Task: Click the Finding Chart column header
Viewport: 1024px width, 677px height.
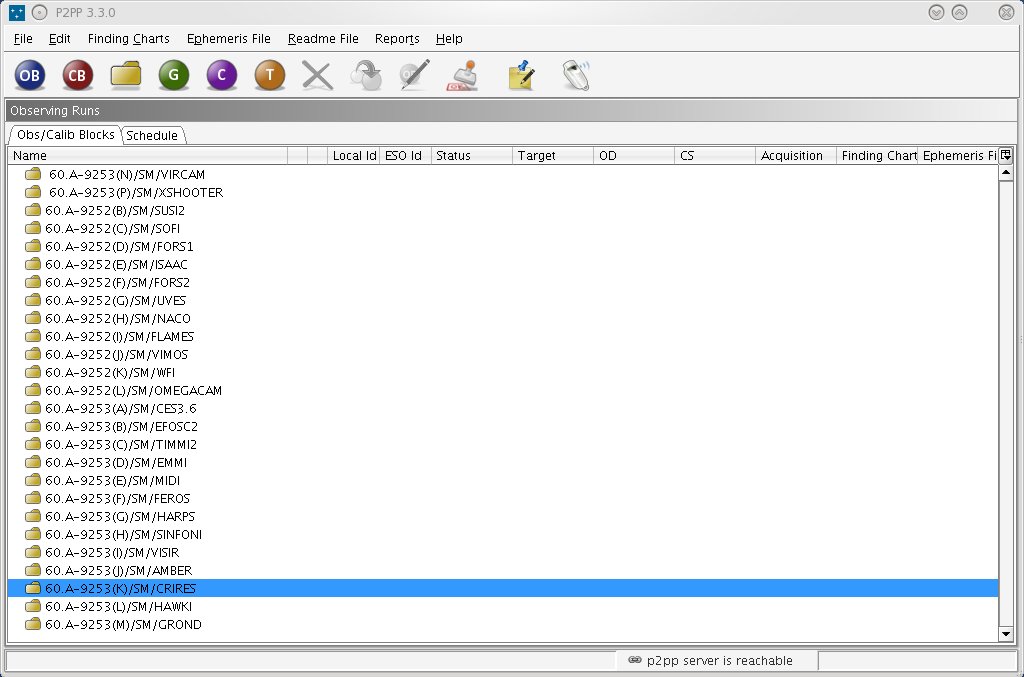Action: point(876,155)
